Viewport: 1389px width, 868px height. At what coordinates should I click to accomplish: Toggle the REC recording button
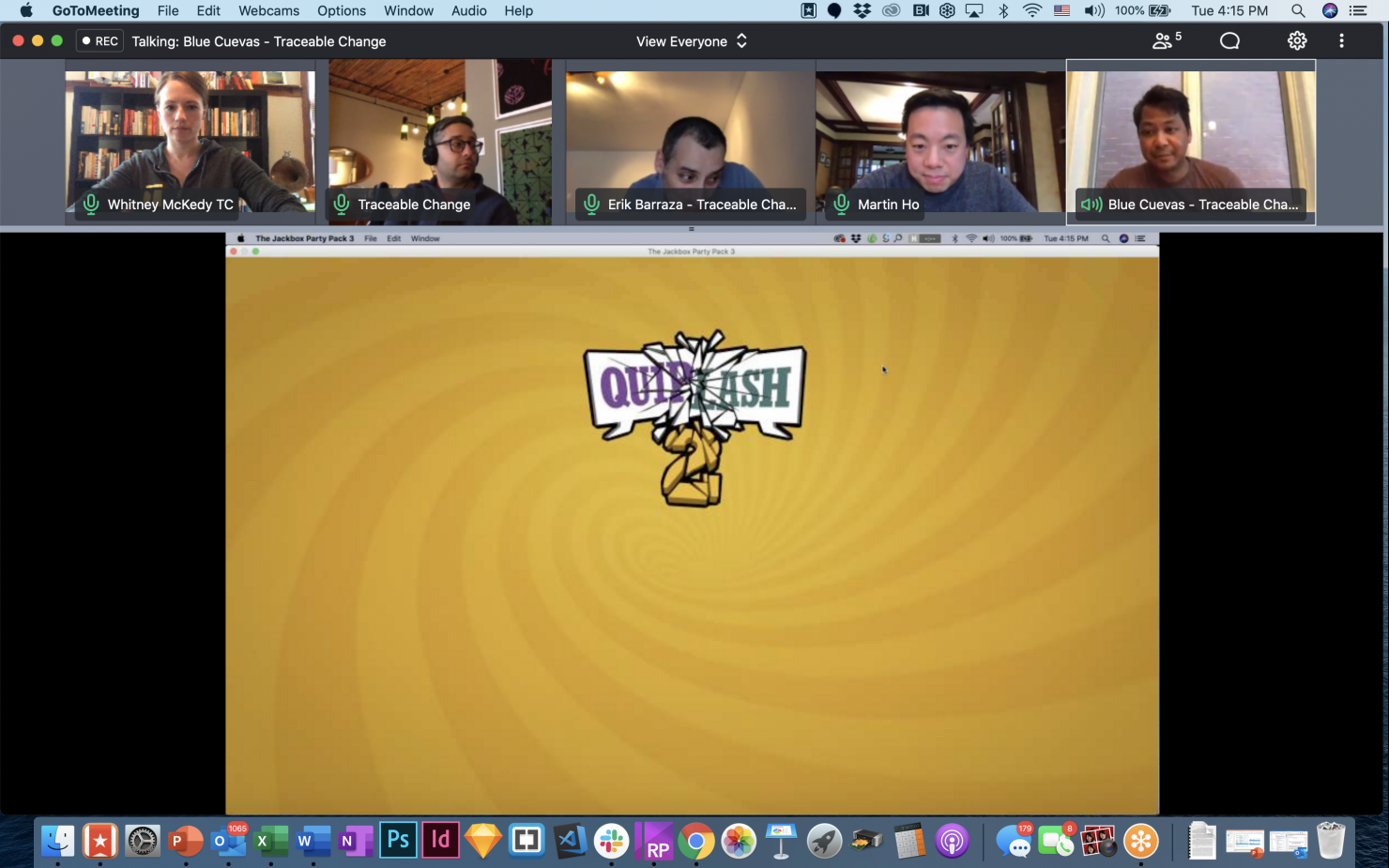pos(99,41)
